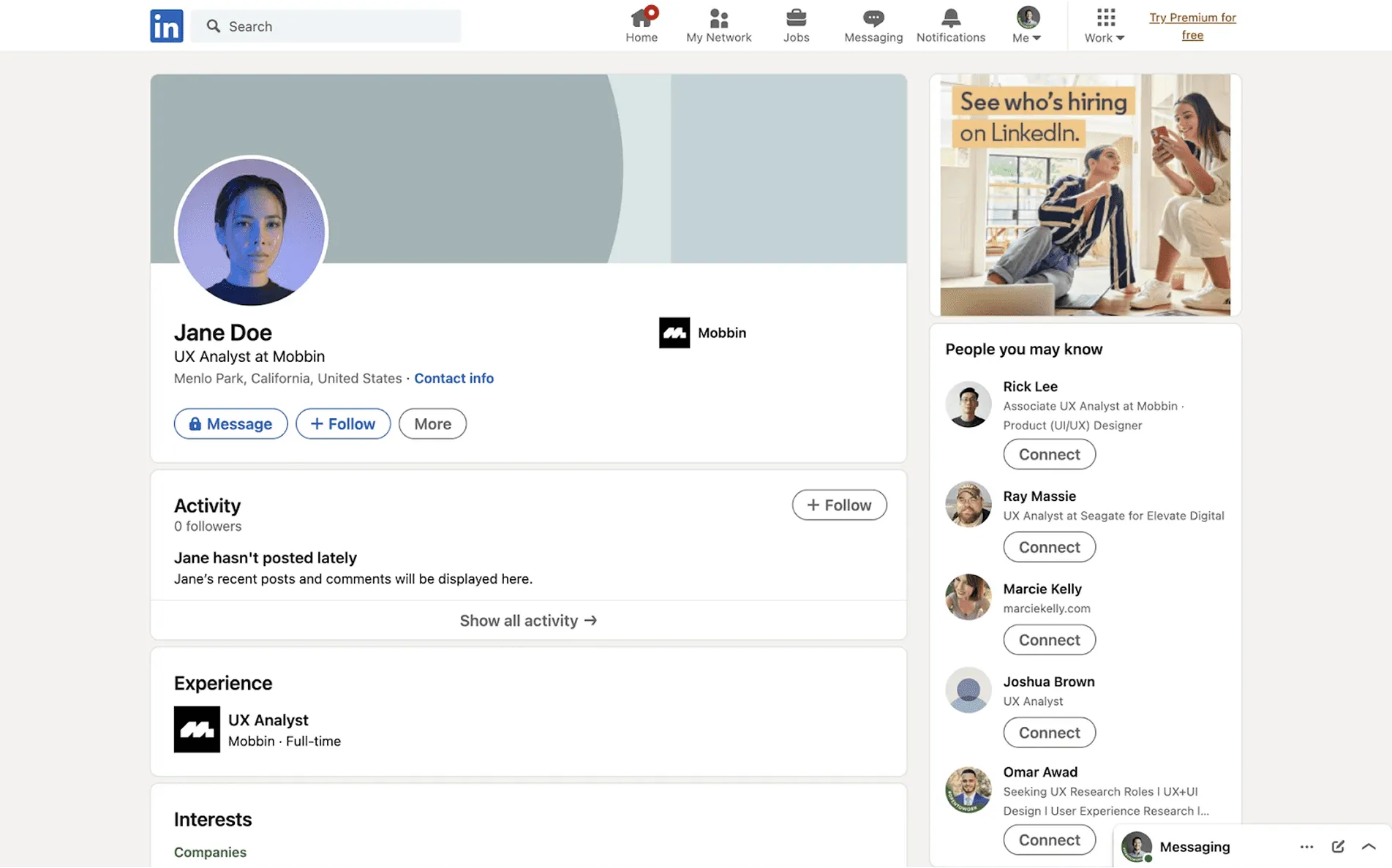This screenshot has width=1392, height=868.
Task: Select the Companies interests tab
Action: [x=210, y=852]
